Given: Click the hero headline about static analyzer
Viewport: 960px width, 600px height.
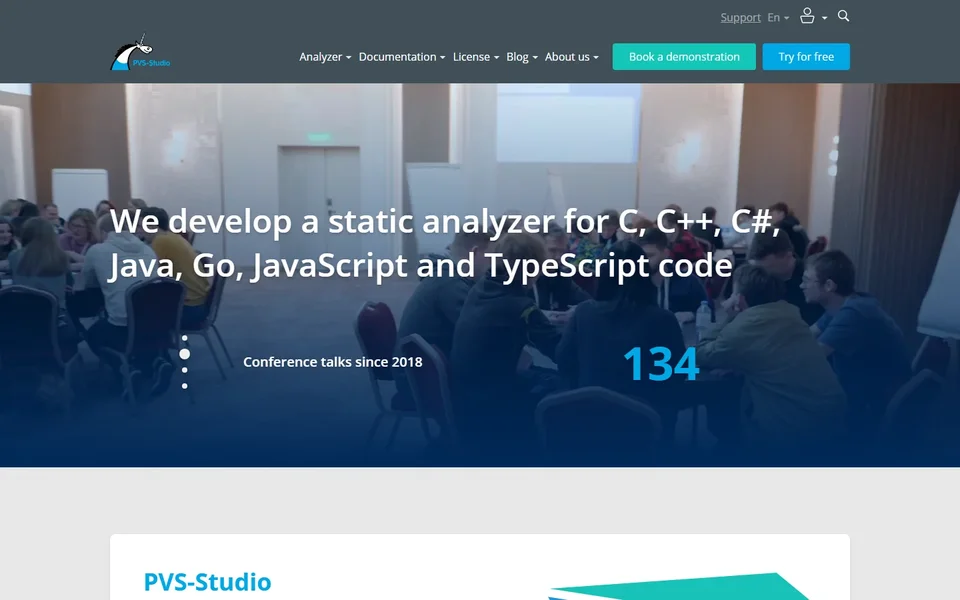Looking at the screenshot, I should coord(445,244).
